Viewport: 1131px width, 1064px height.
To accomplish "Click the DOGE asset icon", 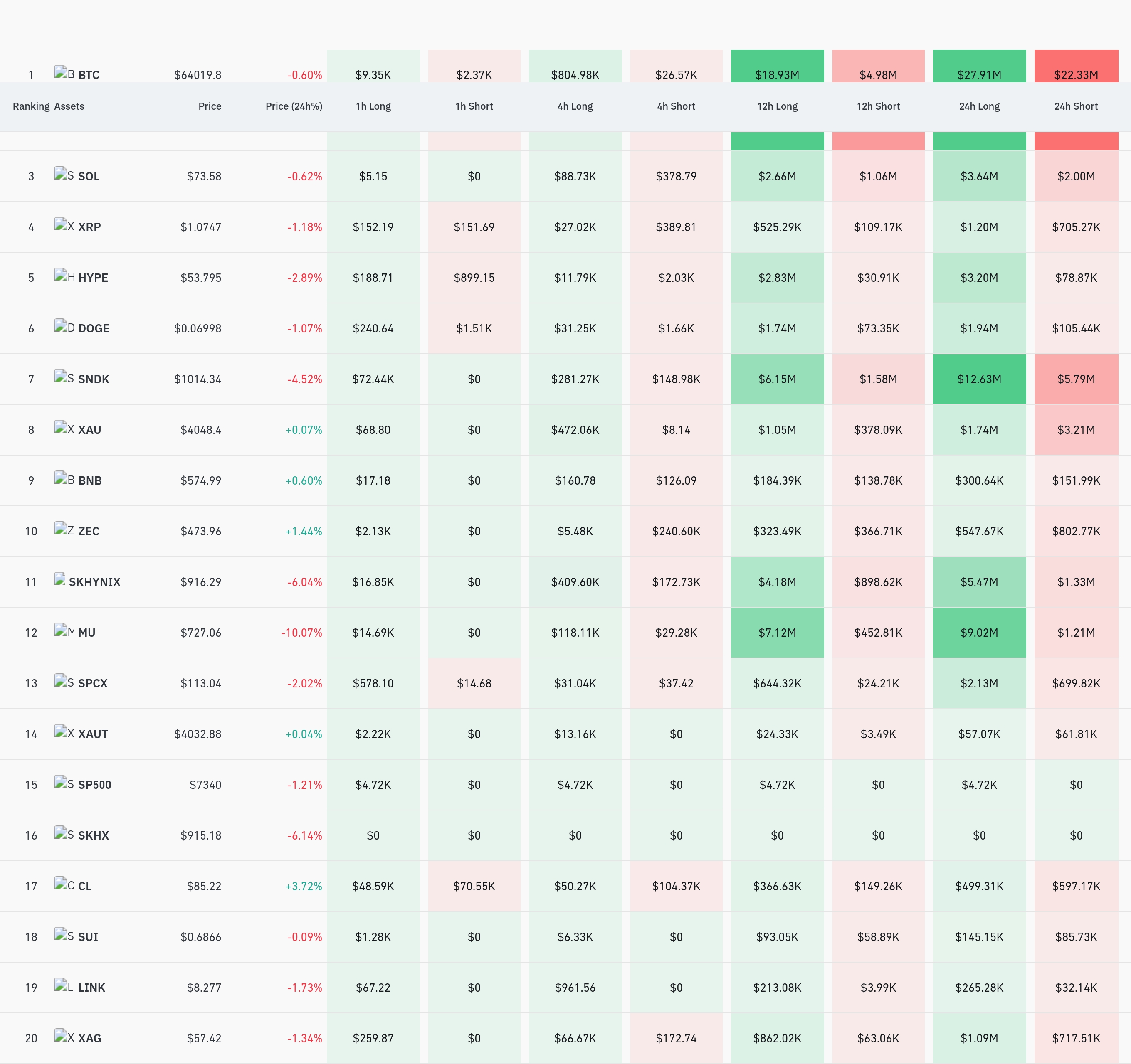I will tap(64, 326).
